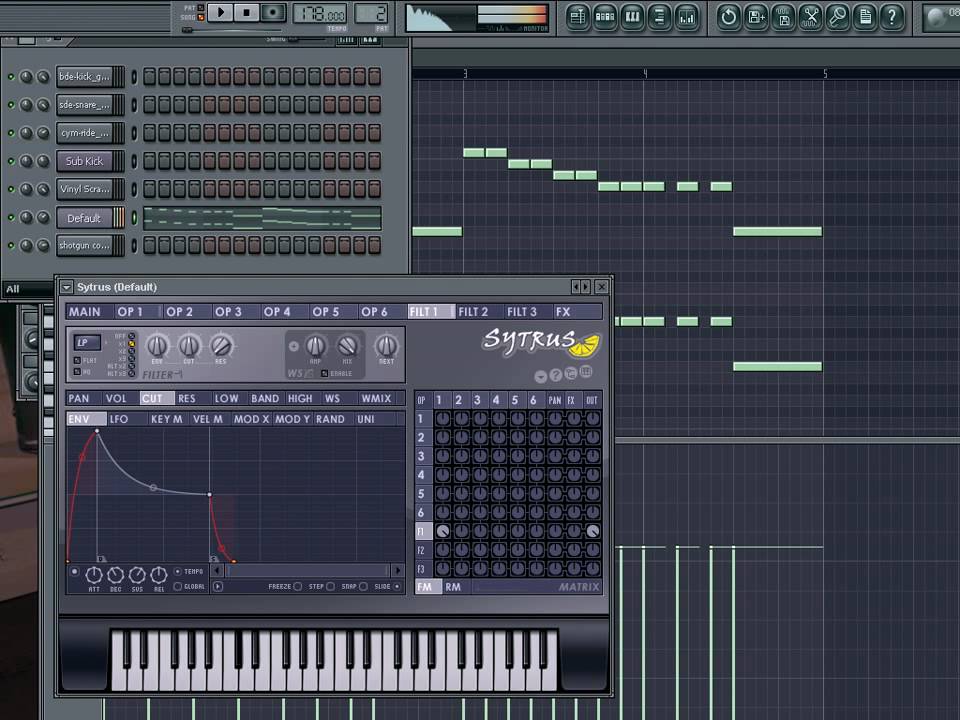Open the audio editor scissors icon

811,17
